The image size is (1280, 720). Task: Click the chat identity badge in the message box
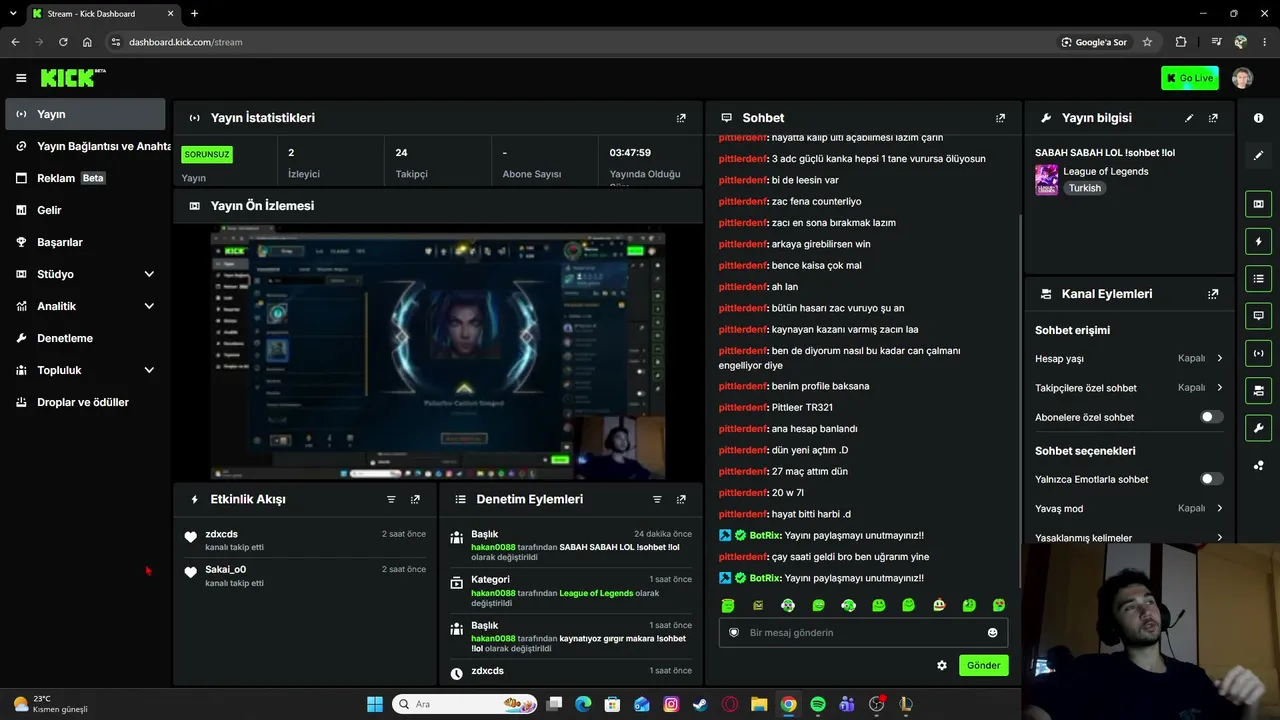coord(734,632)
